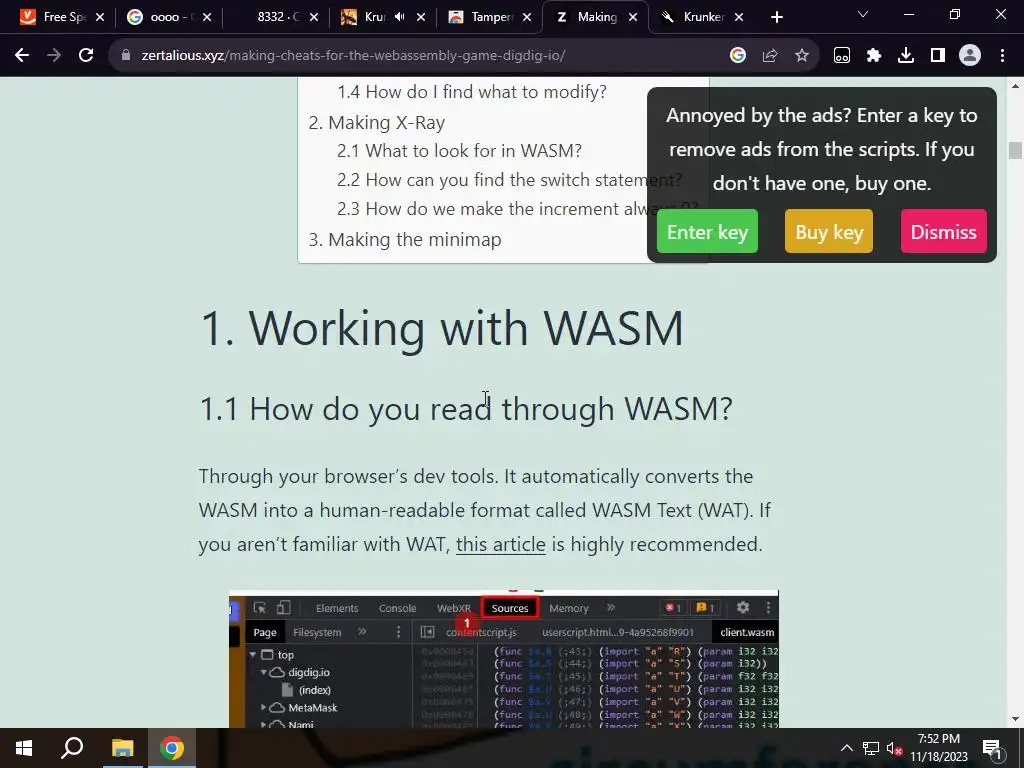Image resolution: width=1024 pixels, height=768 pixels.
Task: Share this page using the share icon
Action: [x=770, y=56]
